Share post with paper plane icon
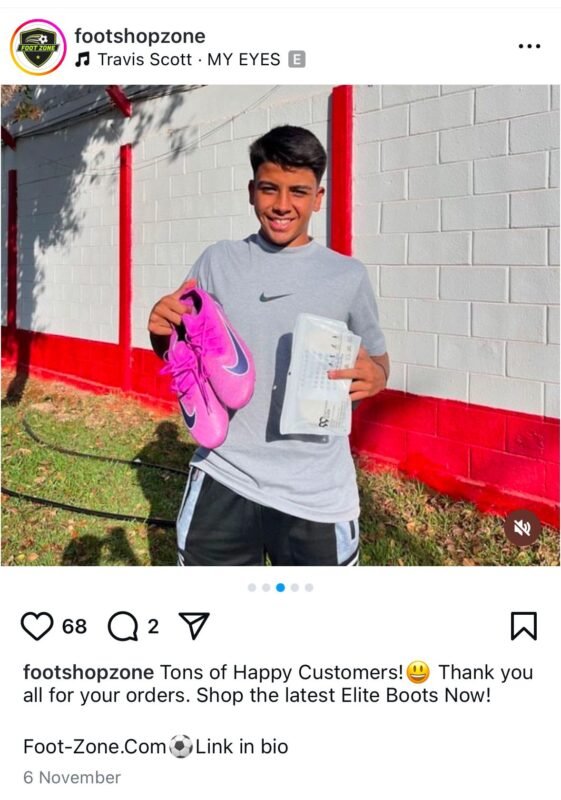This screenshot has height=800, width=561. [x=194, y=626]
